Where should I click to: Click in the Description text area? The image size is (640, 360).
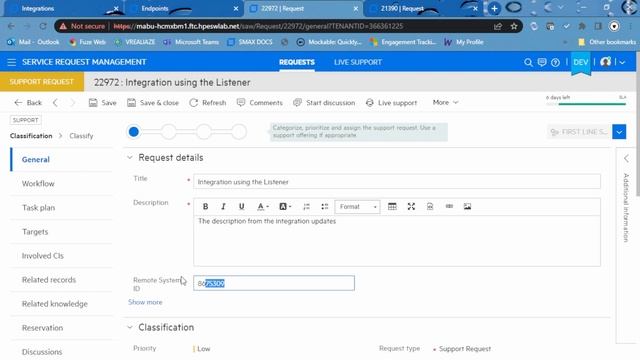(397, 241)
